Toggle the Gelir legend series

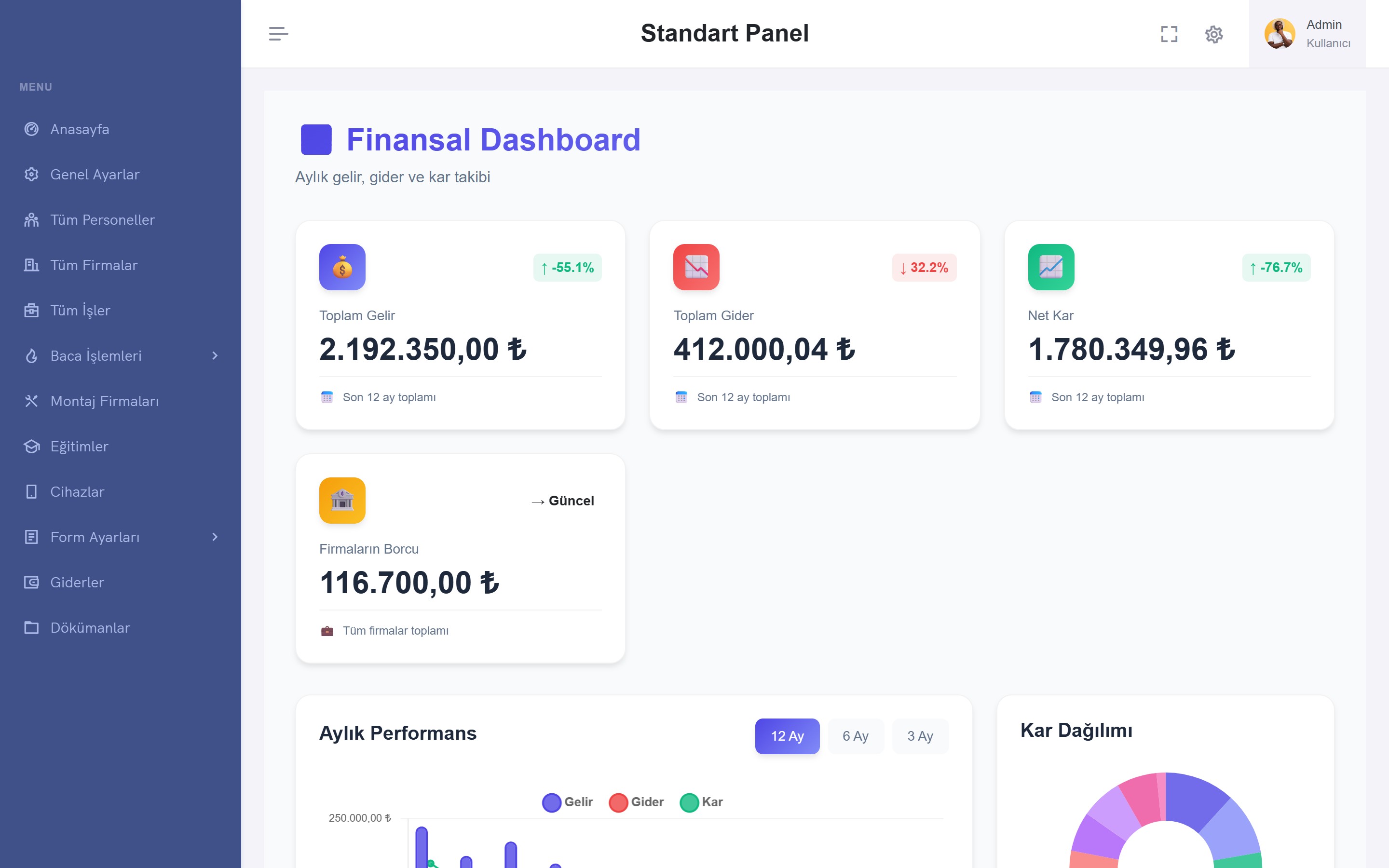coord(567,802)
